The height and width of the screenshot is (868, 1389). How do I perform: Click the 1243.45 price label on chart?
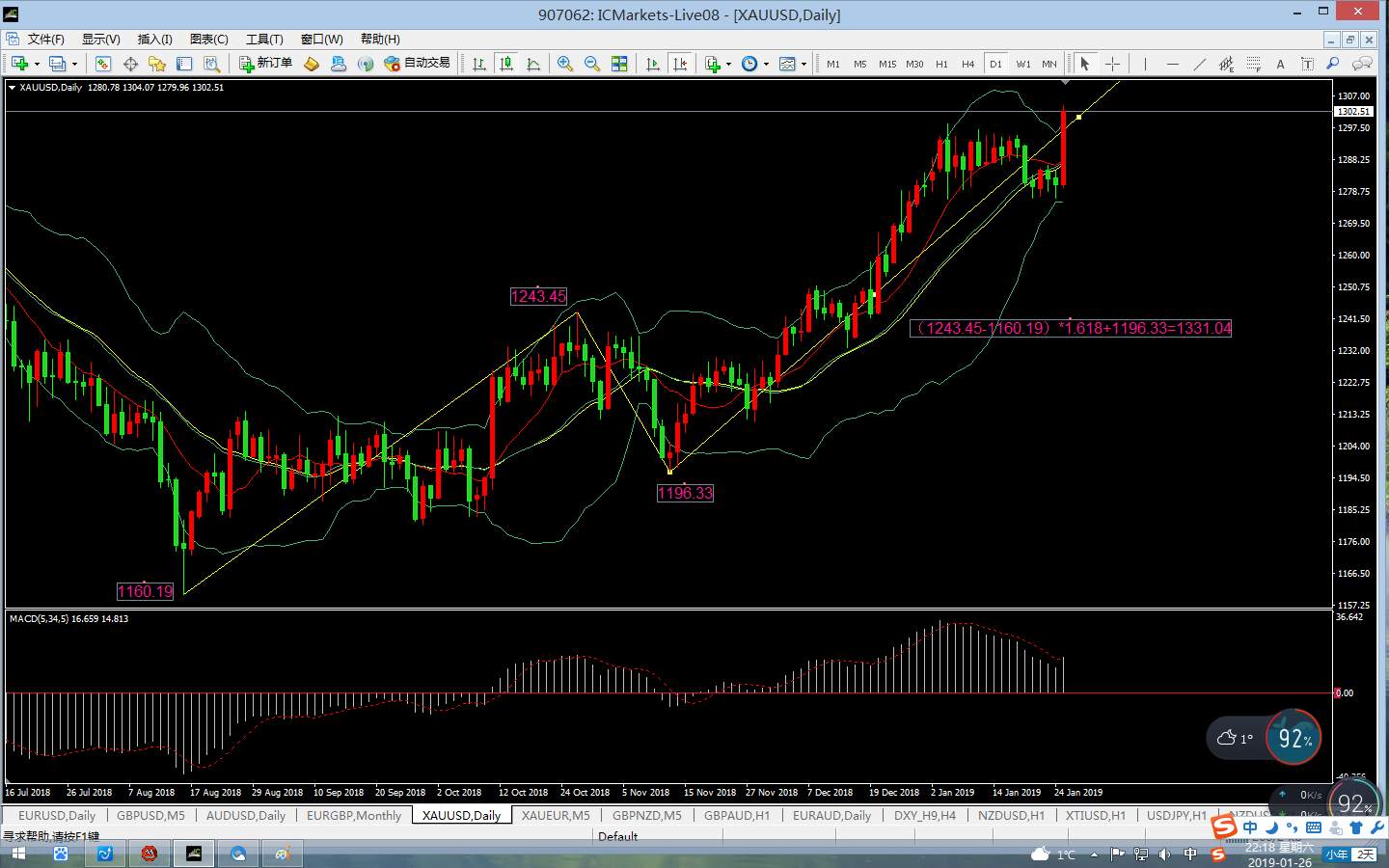(x=538, y=296)
